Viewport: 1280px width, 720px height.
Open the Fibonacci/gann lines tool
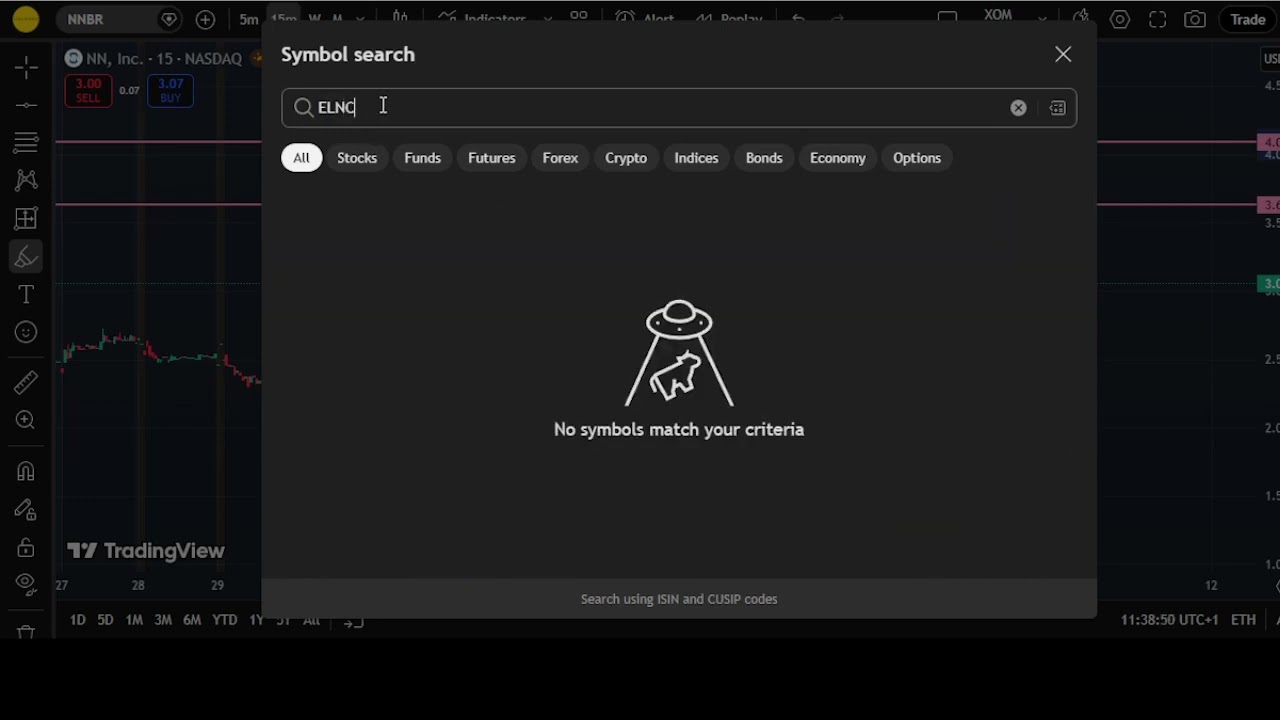(26, 143)
